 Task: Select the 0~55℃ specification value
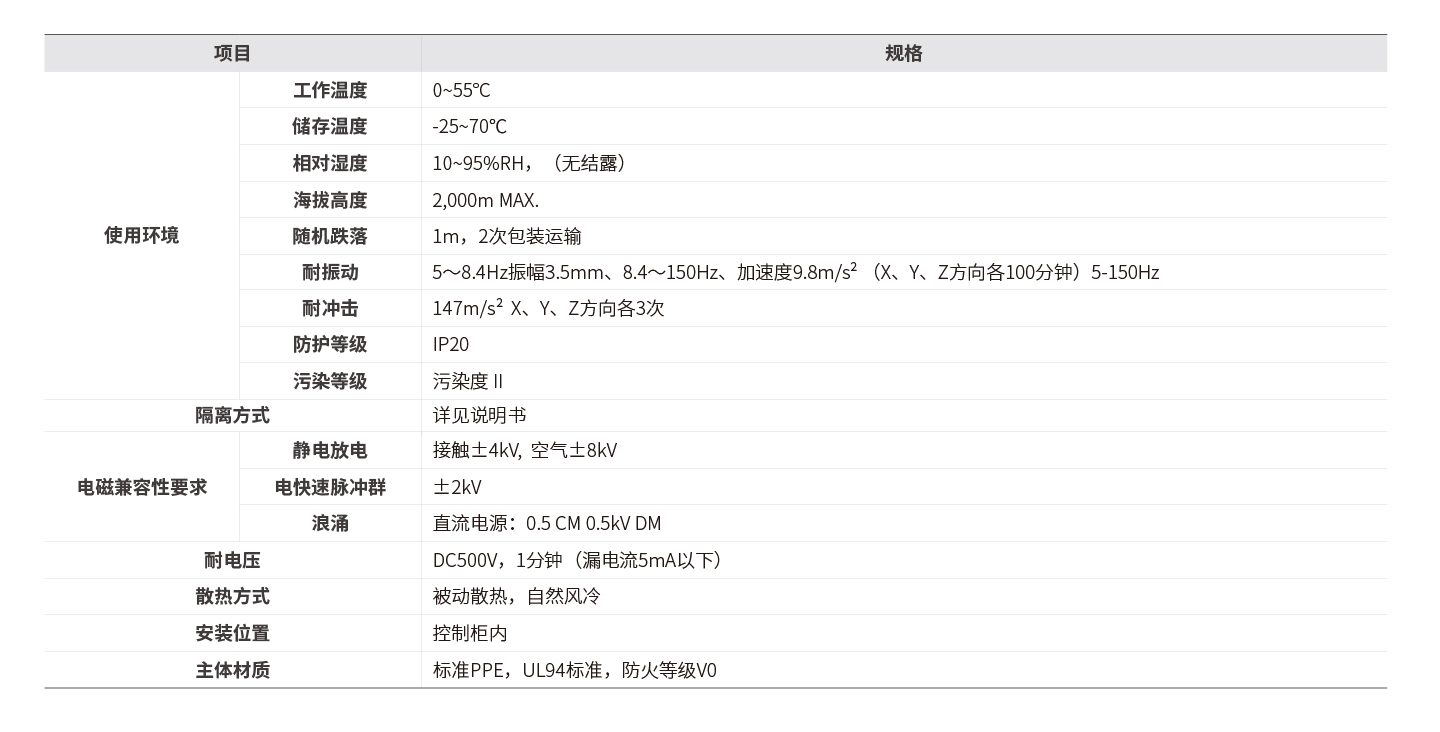pos(460,89)
